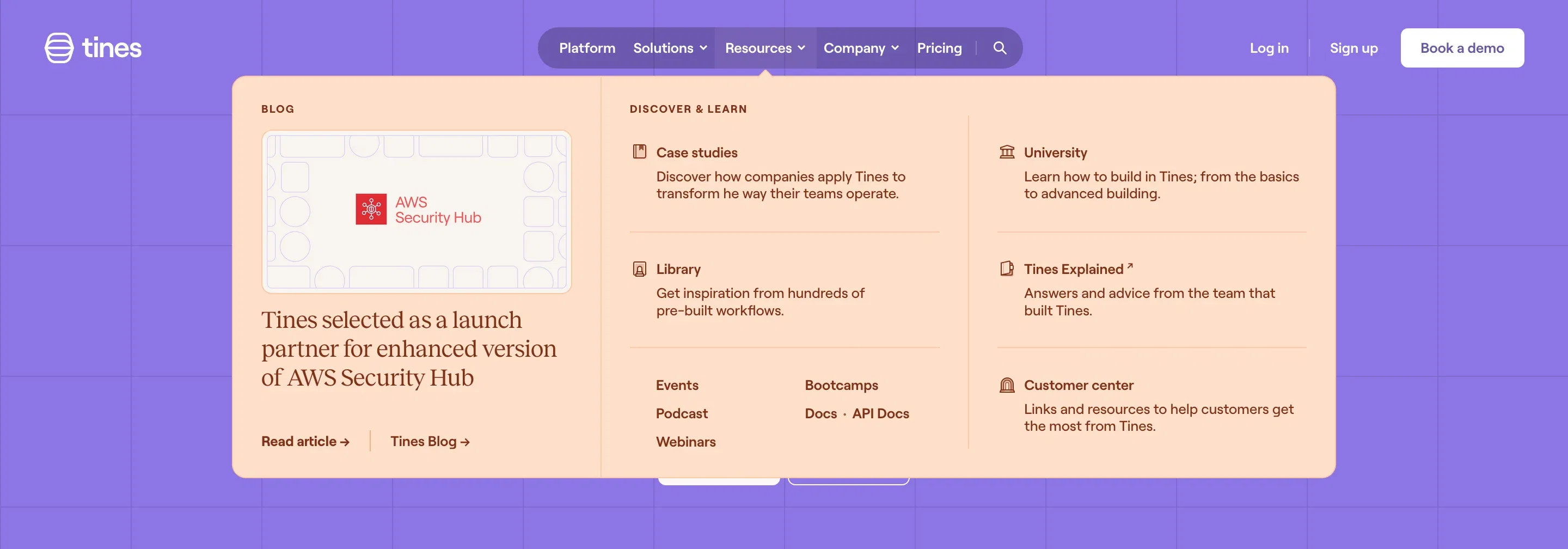
Task: Expand the Company dropdown chevron
Action: 895,48
